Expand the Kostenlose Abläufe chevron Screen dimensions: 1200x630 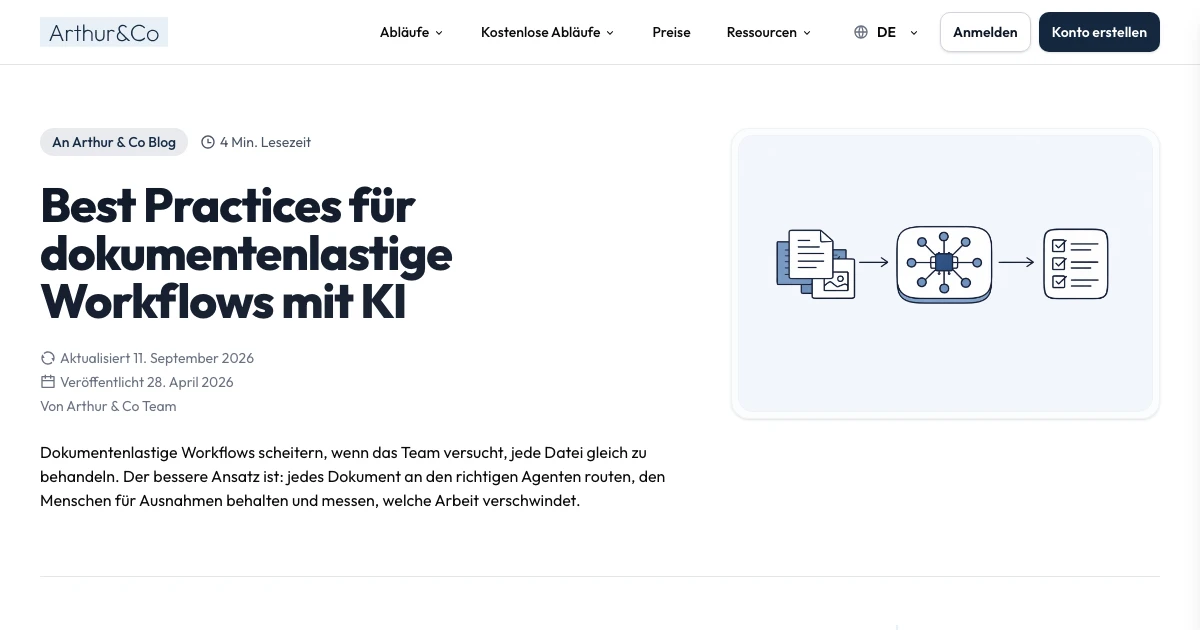[x=610, y=33]
